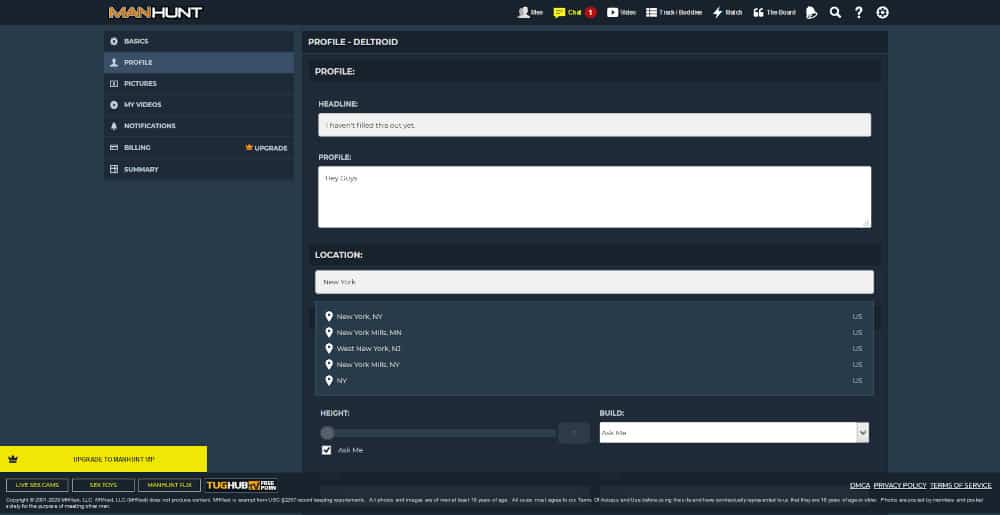Click the Upgrade crown link beside Billing
1000x515 pixels.
pyautogui.click(x=266, y=148)
